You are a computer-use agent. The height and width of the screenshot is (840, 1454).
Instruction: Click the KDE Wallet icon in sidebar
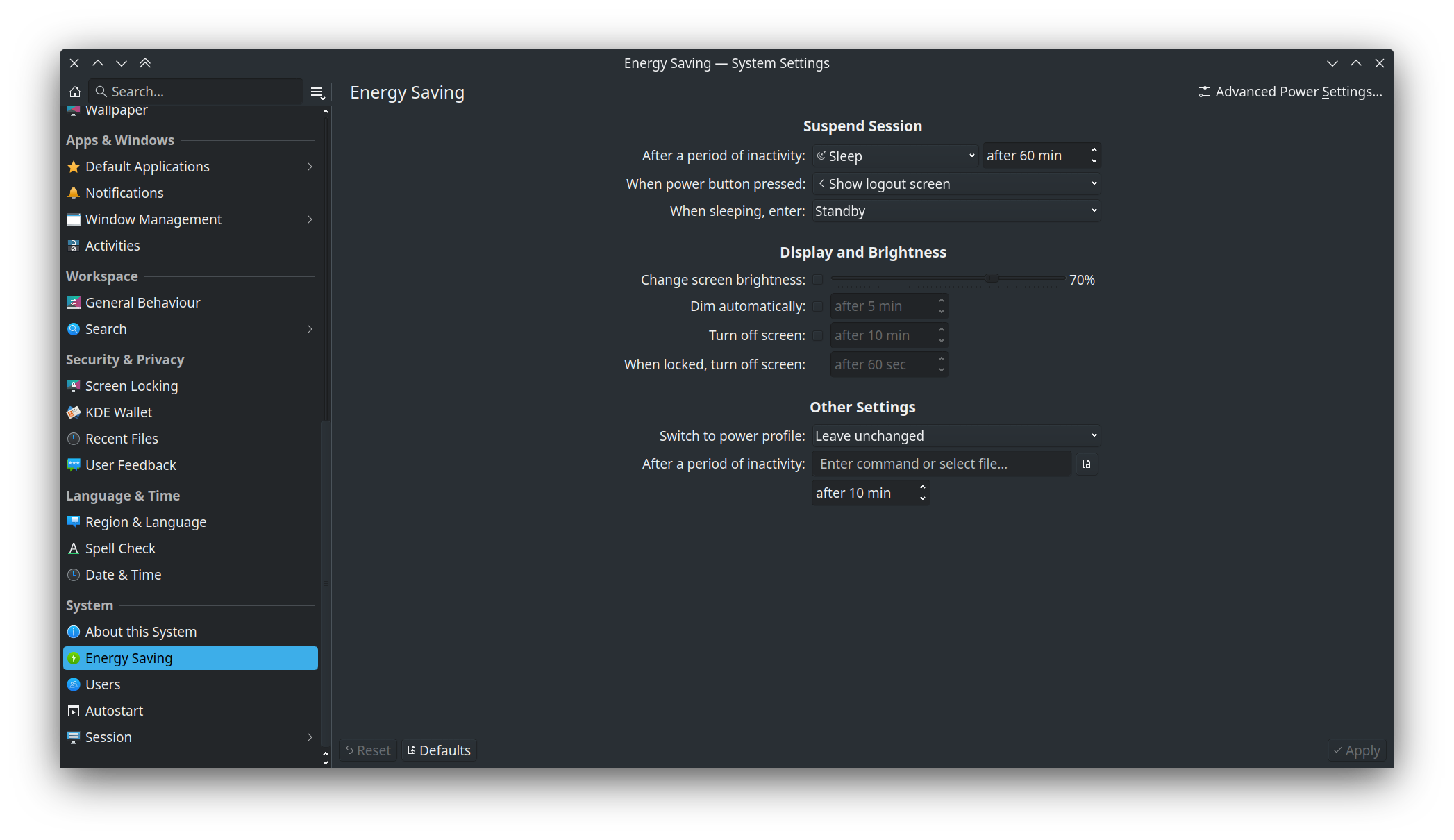coord(74,412)
